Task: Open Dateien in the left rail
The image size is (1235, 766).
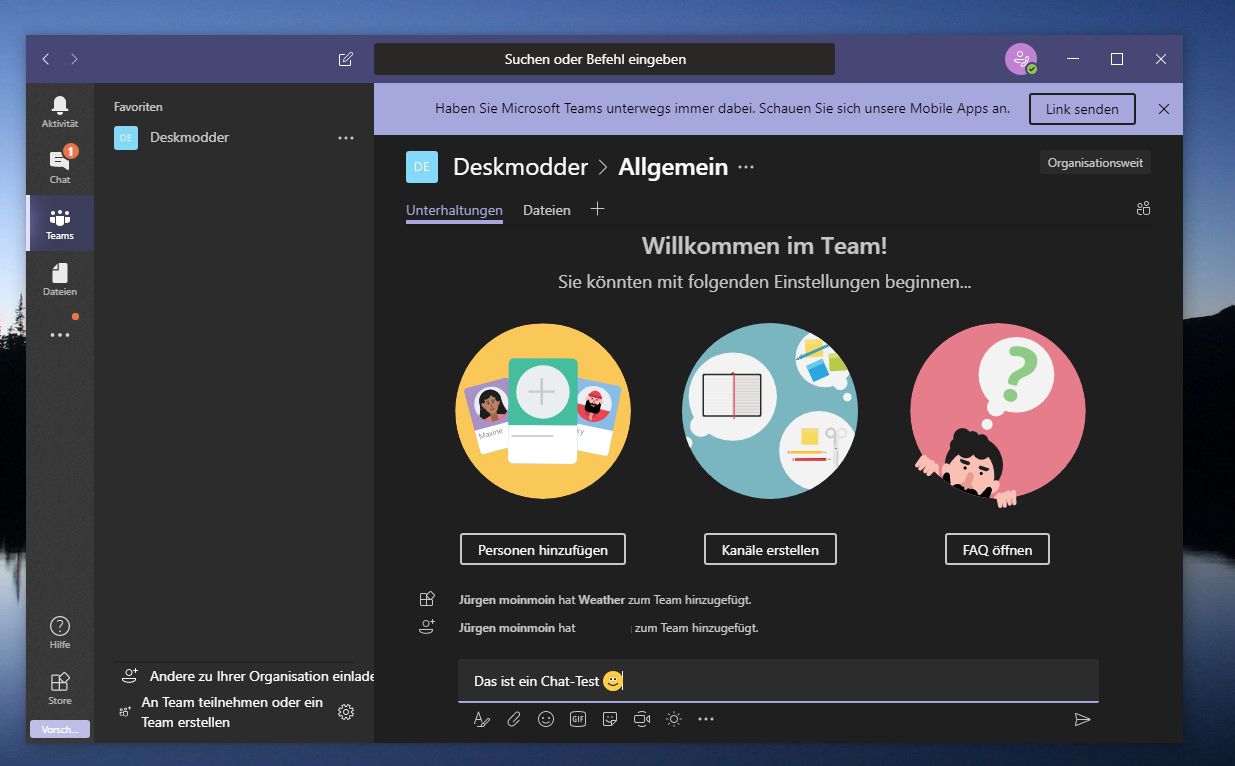Action: 60,279
